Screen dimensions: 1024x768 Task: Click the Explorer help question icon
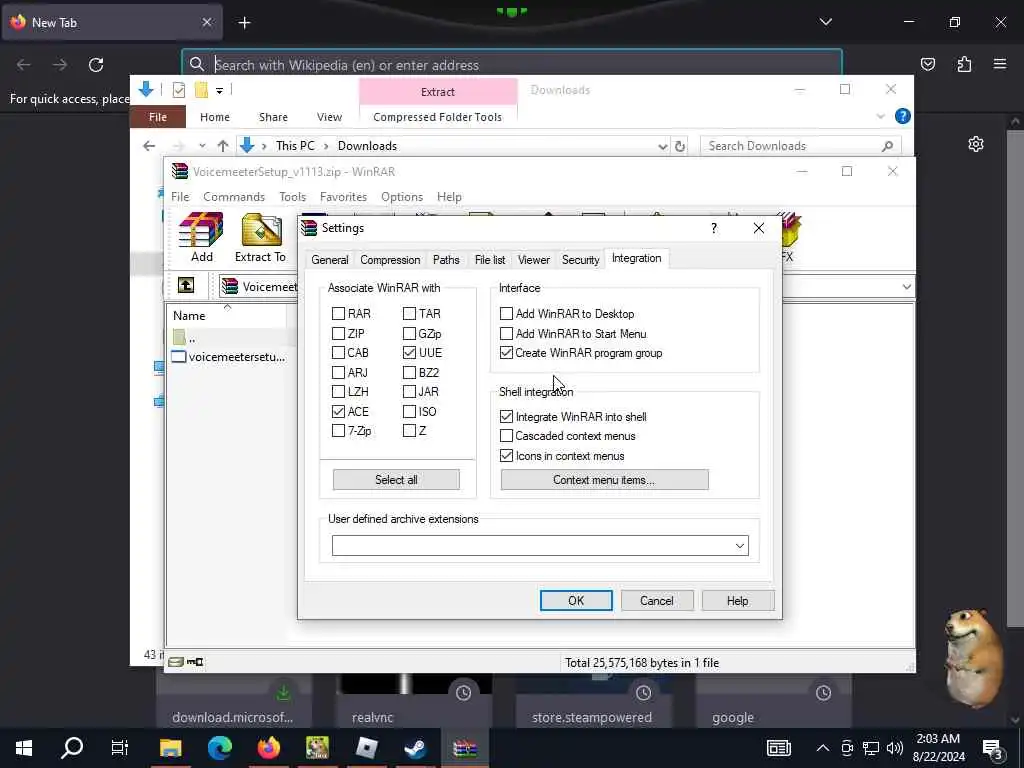(903, 116)
